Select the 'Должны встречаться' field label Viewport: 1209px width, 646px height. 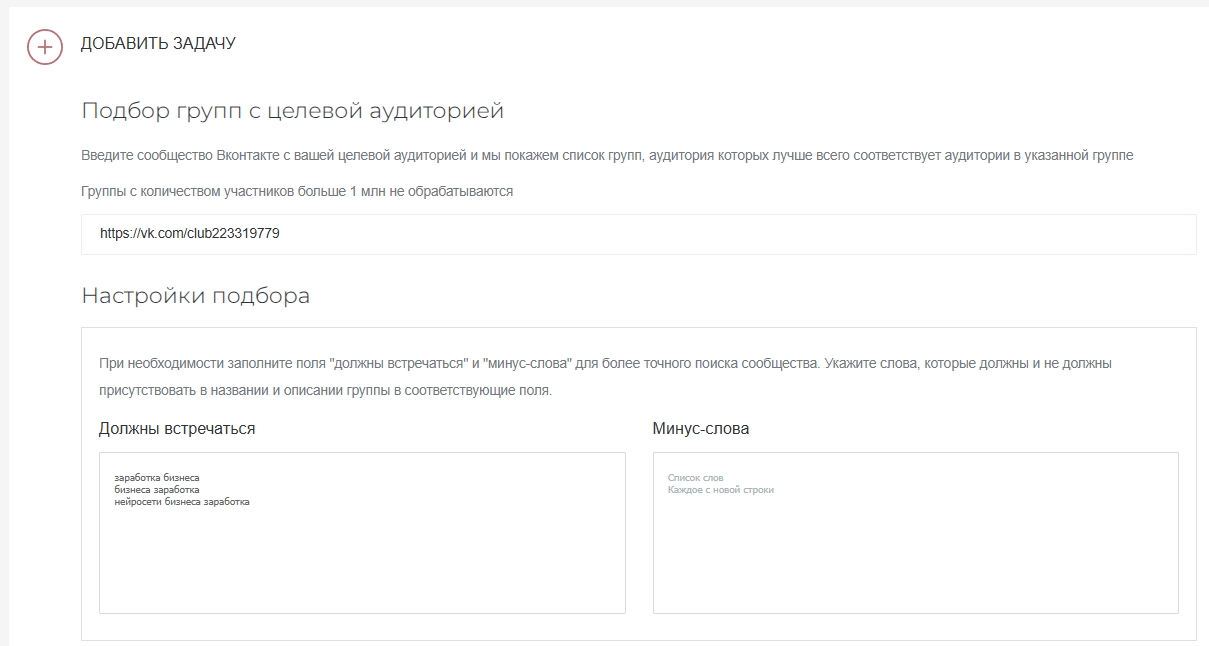[177, 429]
